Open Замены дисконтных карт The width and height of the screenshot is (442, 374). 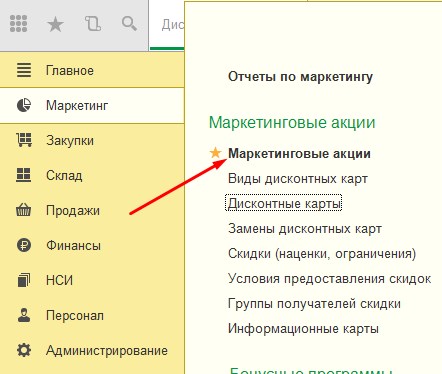tap(305, 229)
